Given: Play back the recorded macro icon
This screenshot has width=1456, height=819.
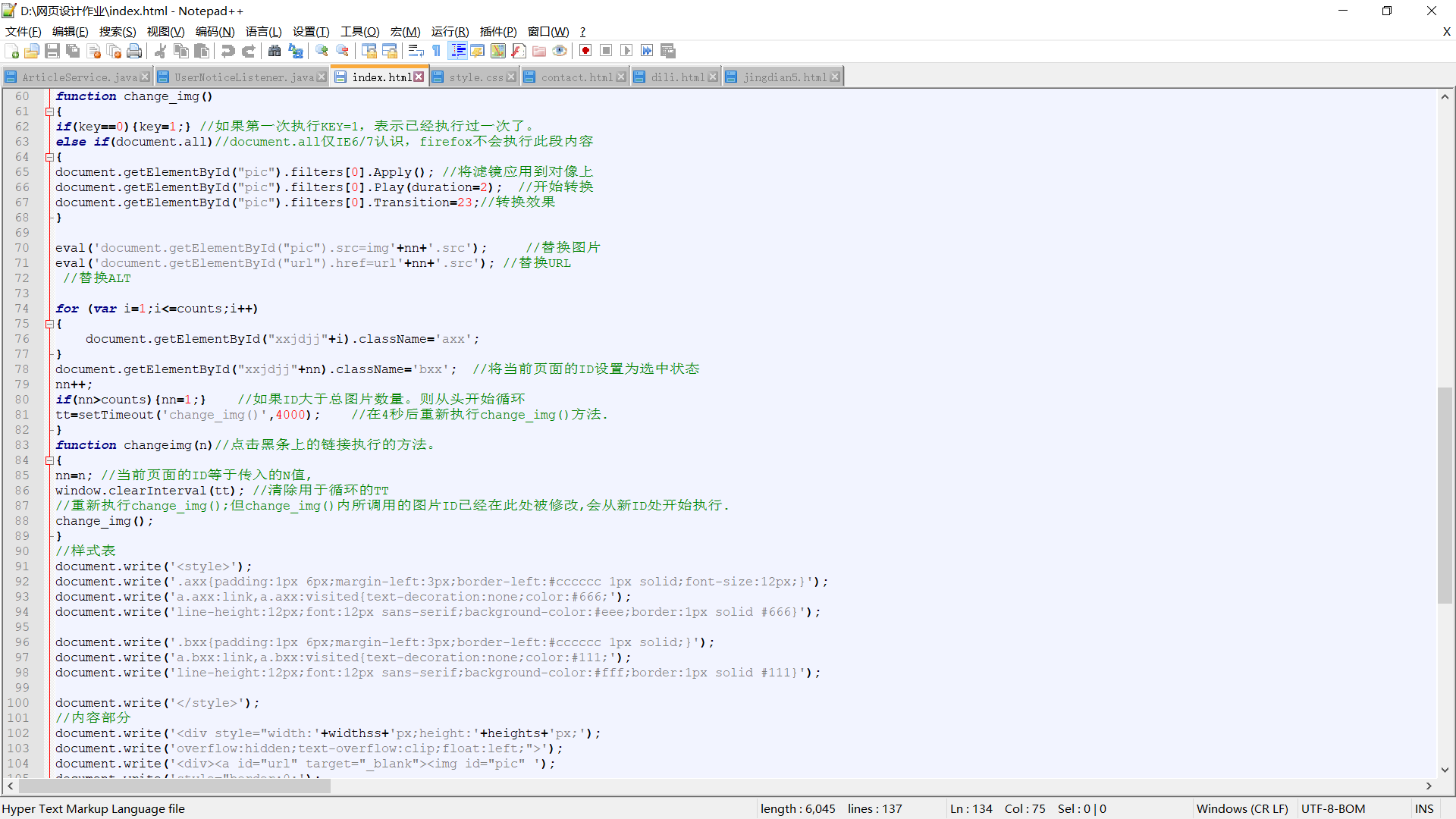Looking at the screenshot, I should tap(626, 51).
